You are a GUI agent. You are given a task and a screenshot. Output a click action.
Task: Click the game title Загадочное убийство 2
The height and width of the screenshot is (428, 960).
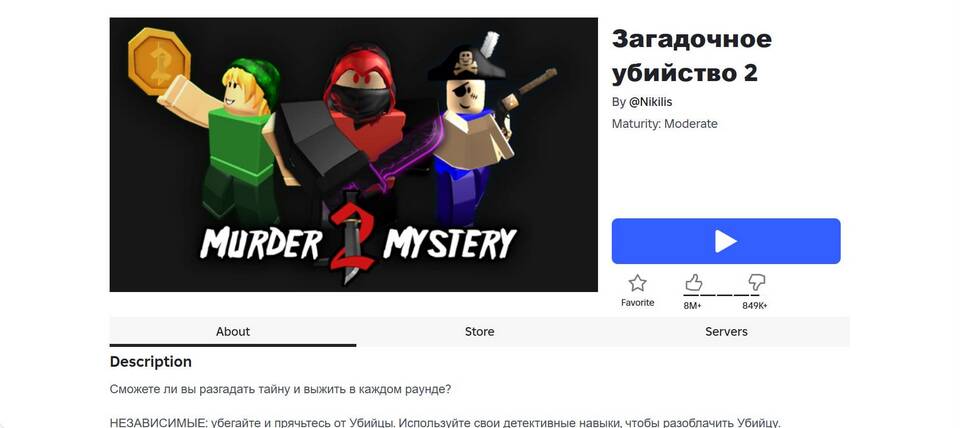[x=692, y=56]
